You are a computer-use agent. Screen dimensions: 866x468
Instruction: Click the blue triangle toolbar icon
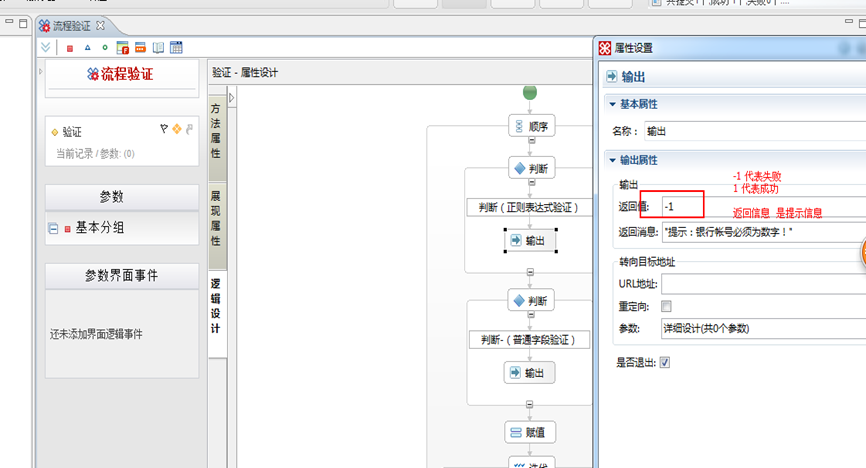[x=87, y=48]
